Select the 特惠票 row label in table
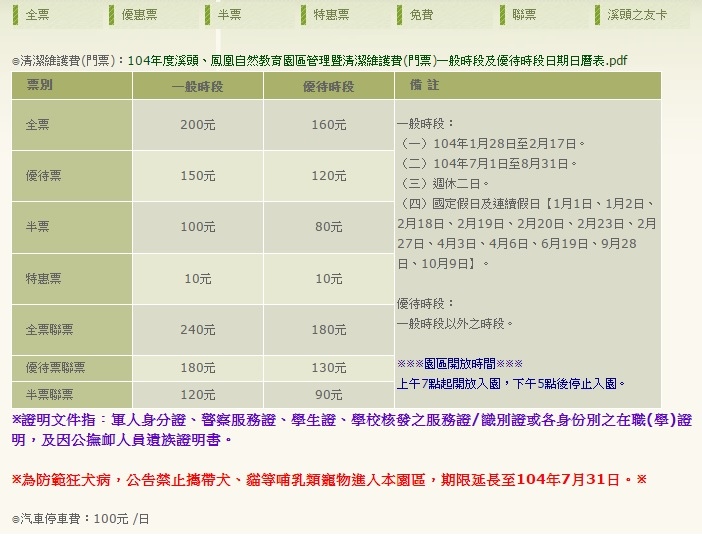This screenshot has width=702, height=540. click(43, 279)
